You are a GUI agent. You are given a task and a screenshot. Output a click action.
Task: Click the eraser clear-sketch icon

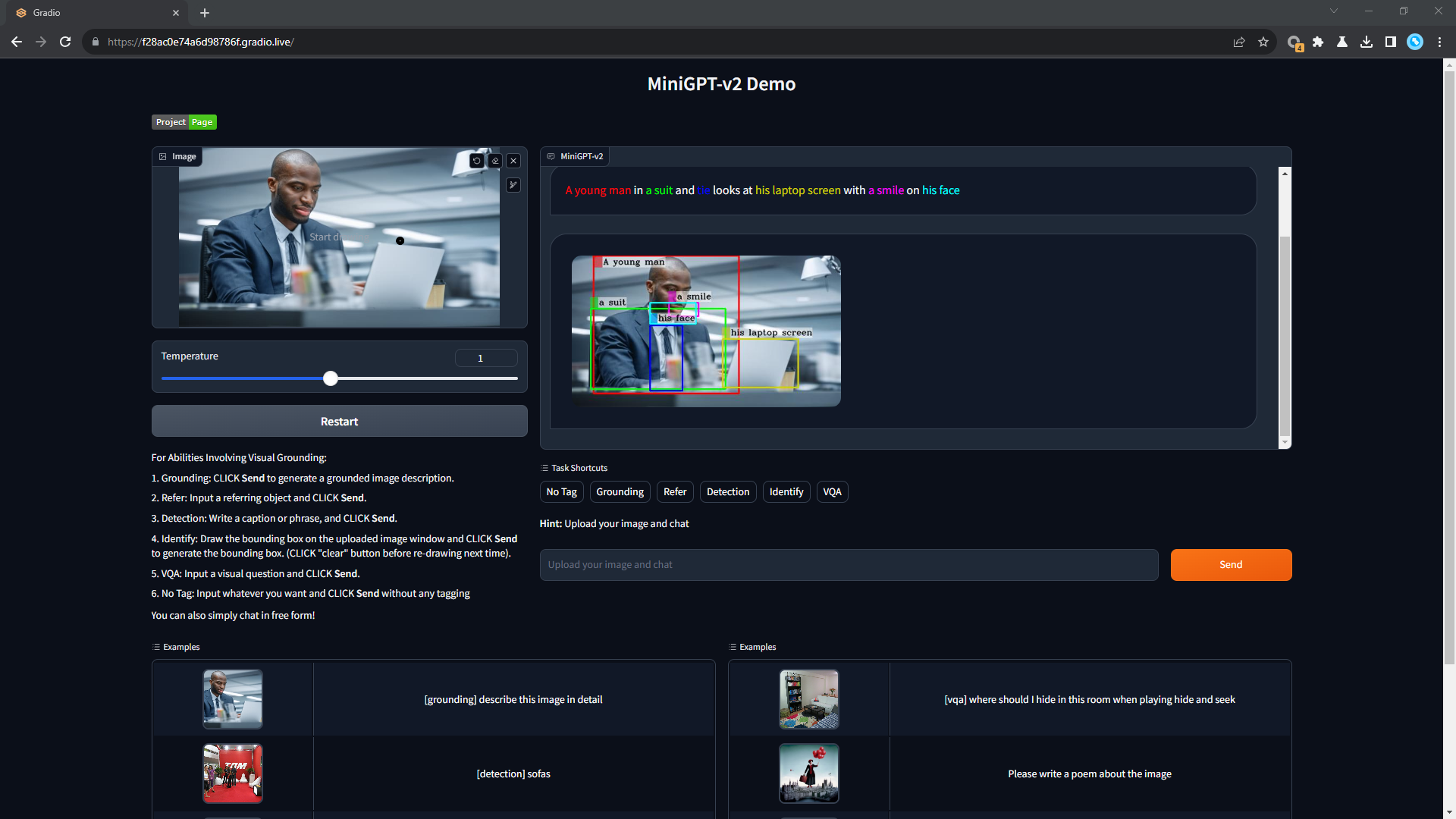click(x=495, y=161)
